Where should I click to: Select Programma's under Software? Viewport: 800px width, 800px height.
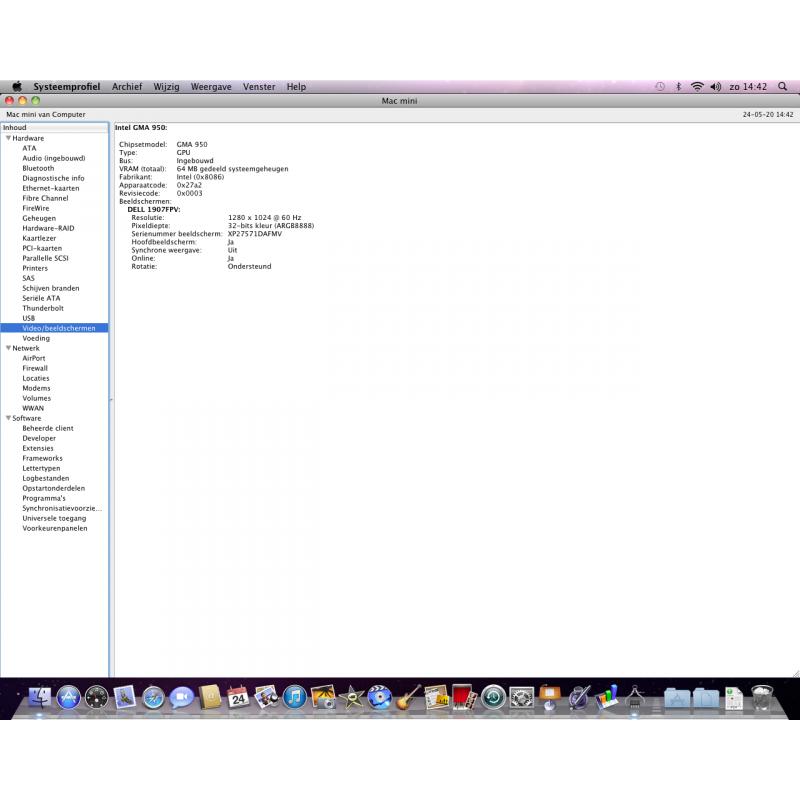click(44, 498)
